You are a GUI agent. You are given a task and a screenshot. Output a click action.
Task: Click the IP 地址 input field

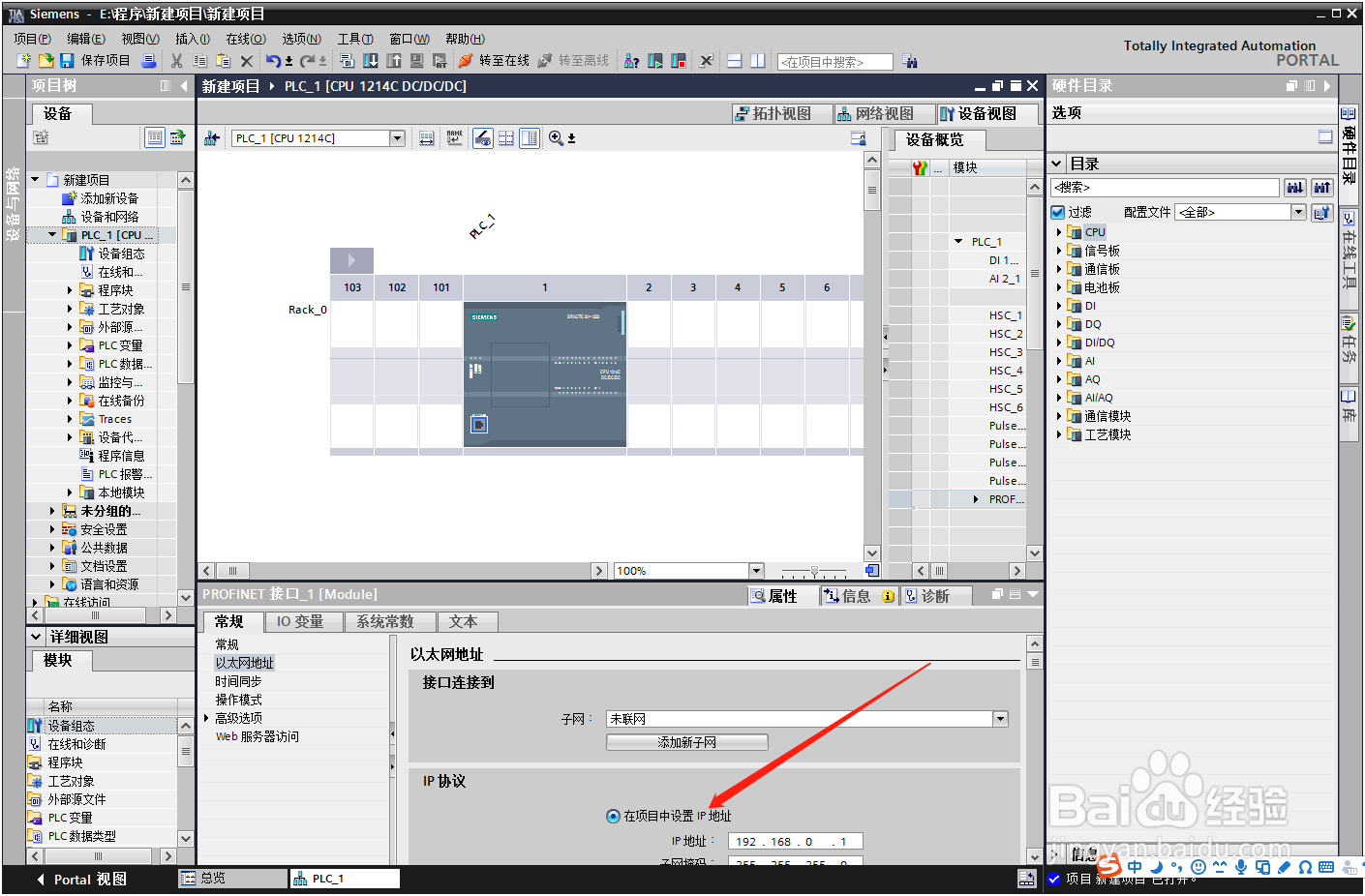tap(795, 842)
